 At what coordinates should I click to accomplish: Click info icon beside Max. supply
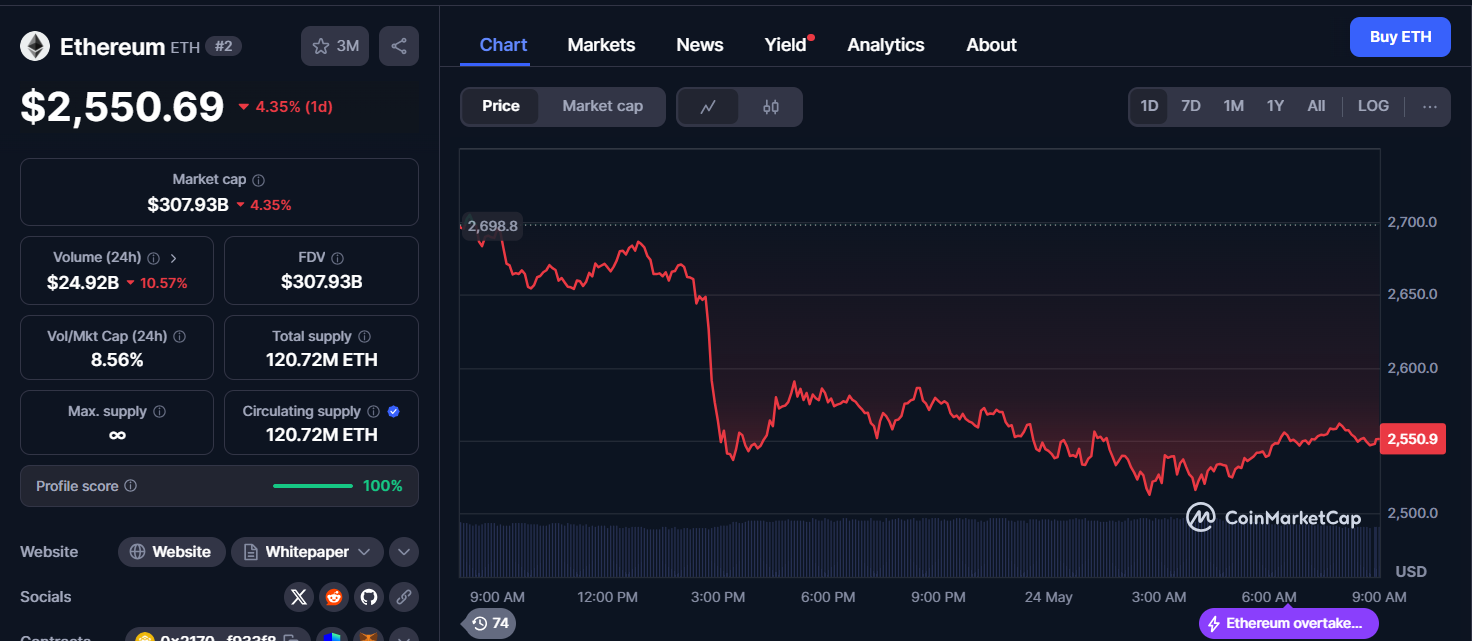pos(159,411)
